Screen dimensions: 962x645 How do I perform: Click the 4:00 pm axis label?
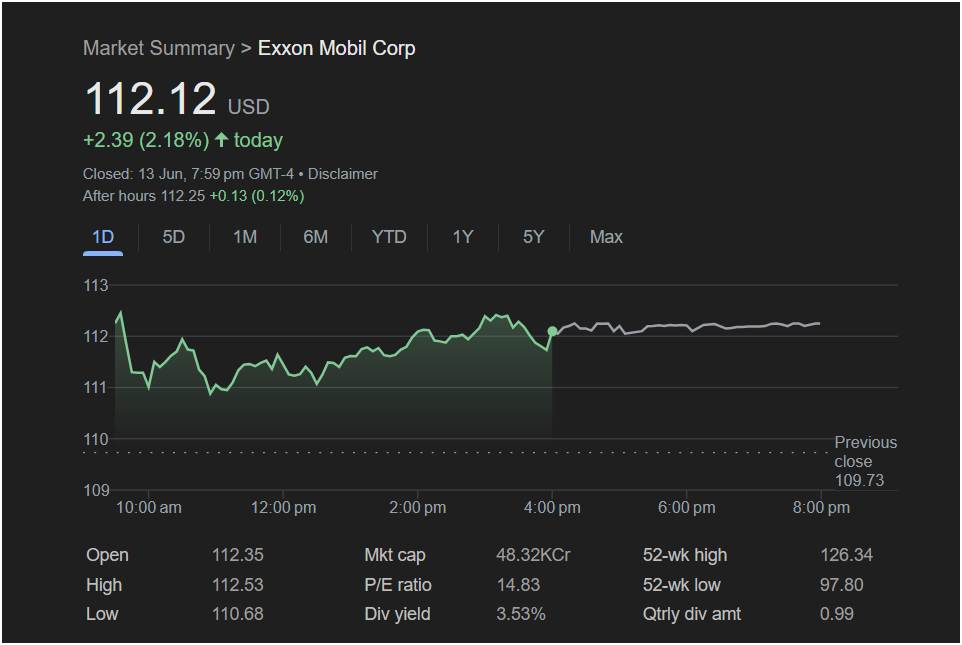click(x=552, y=508)
